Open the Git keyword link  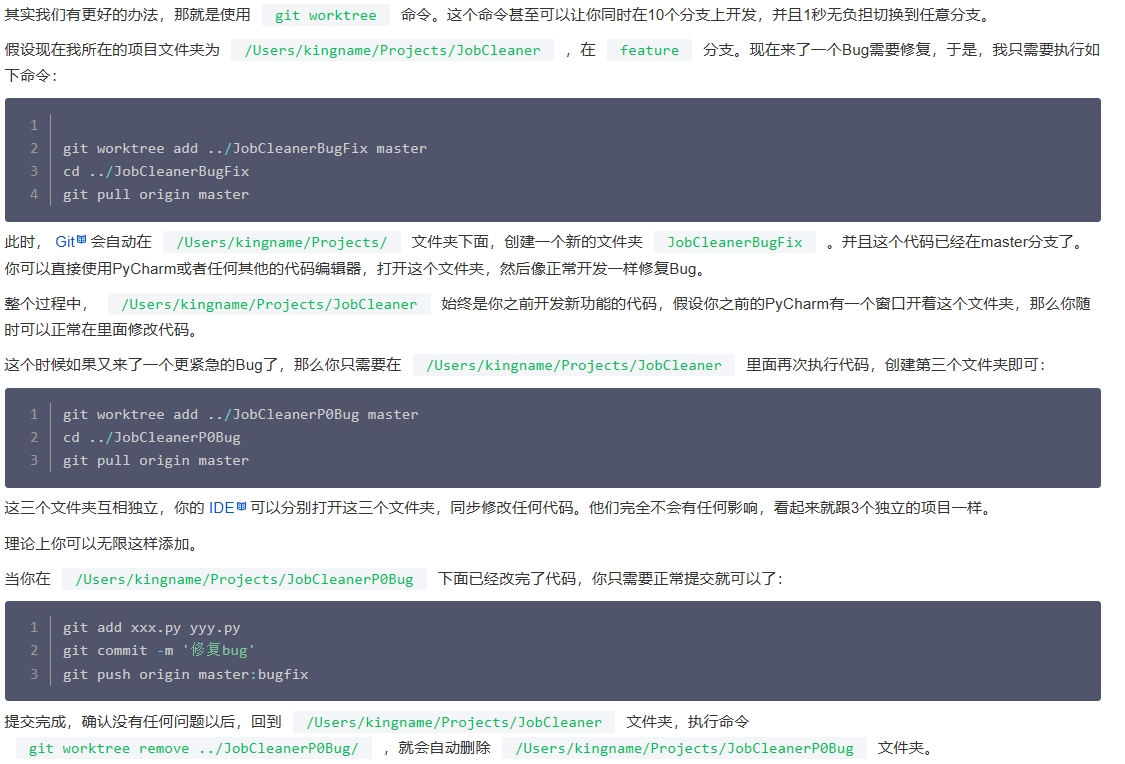point(65,242)
